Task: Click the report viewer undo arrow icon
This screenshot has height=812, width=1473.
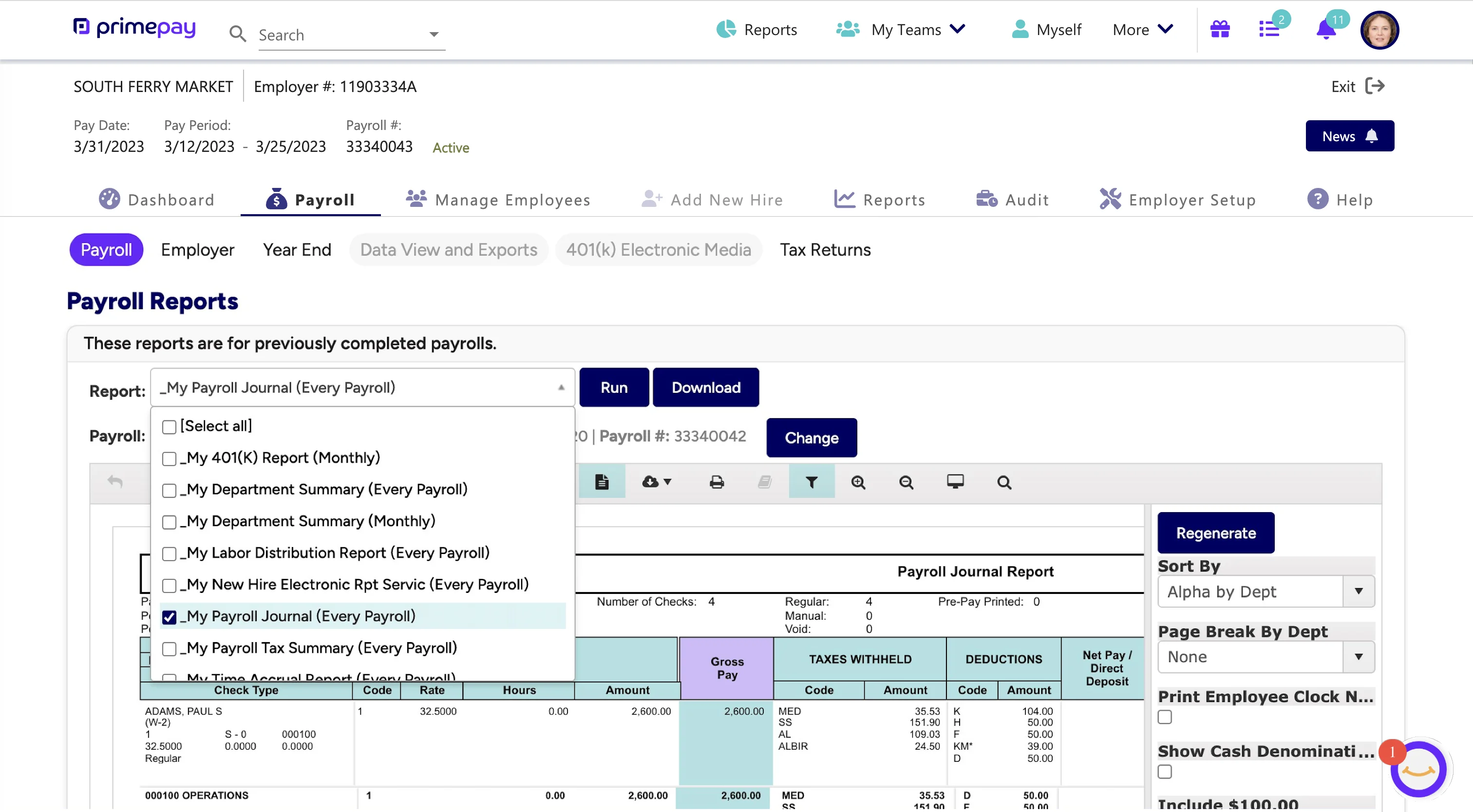Action: tap(115, 482)
